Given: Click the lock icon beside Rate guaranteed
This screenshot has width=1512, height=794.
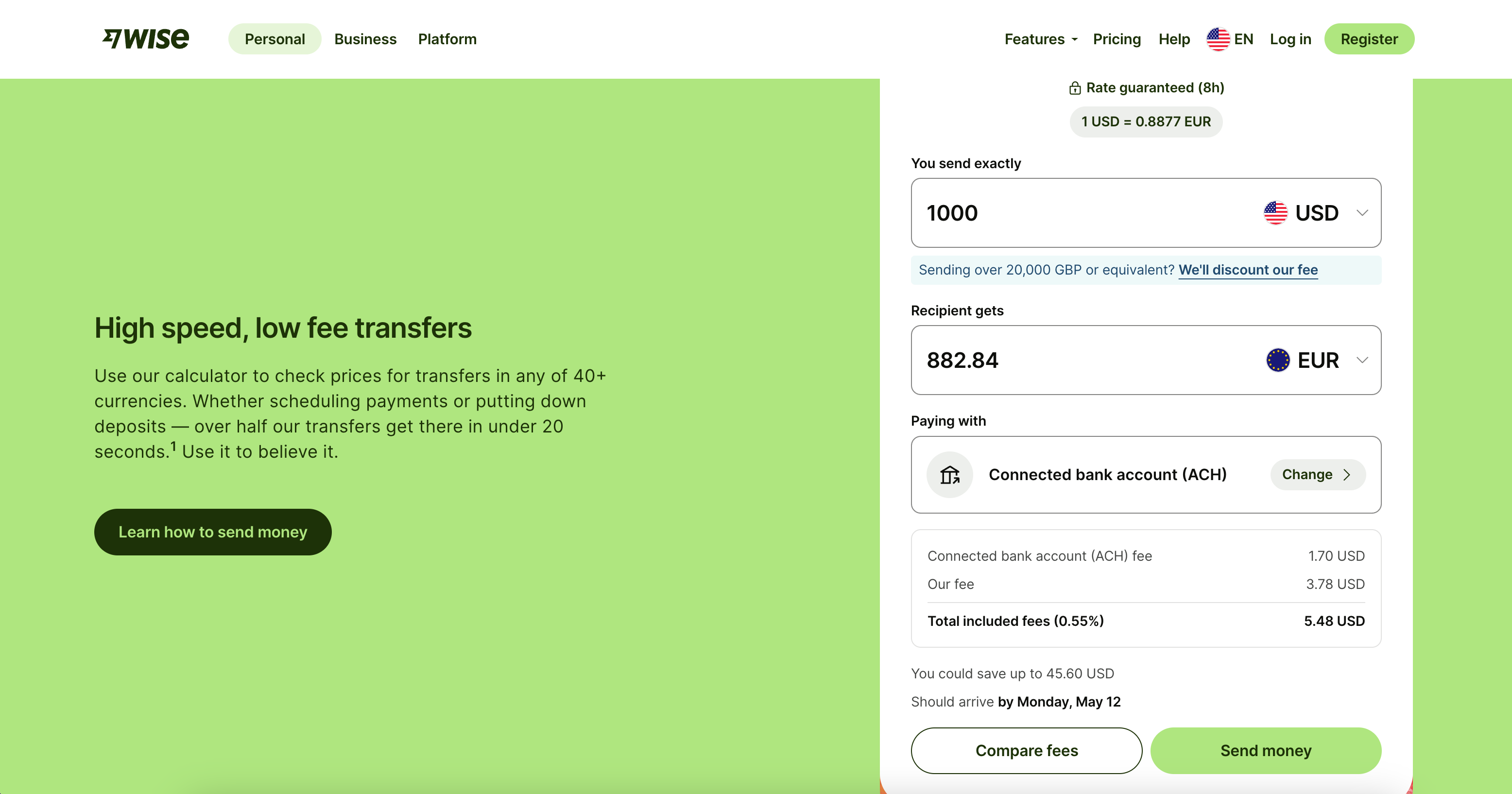Looking at the screenshot, I should point(1075,88).
